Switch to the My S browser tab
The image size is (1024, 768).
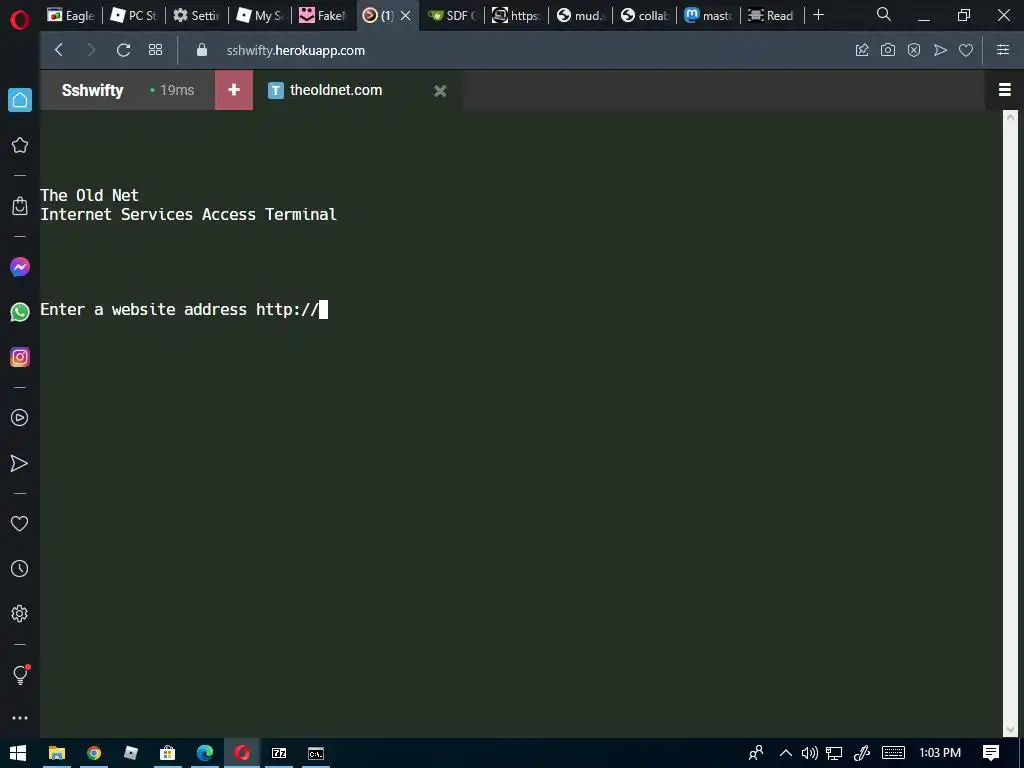coord(259,15)
